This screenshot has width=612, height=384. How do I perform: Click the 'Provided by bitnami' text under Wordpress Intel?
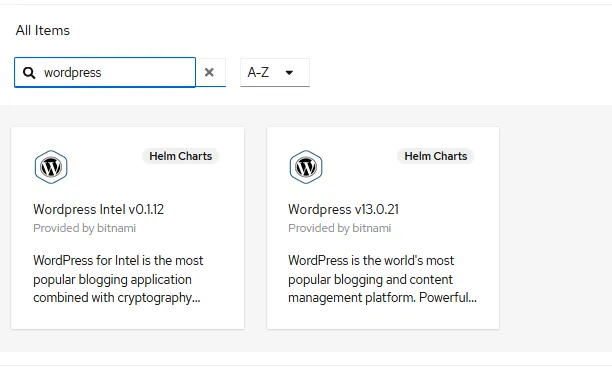pos(85,228)
